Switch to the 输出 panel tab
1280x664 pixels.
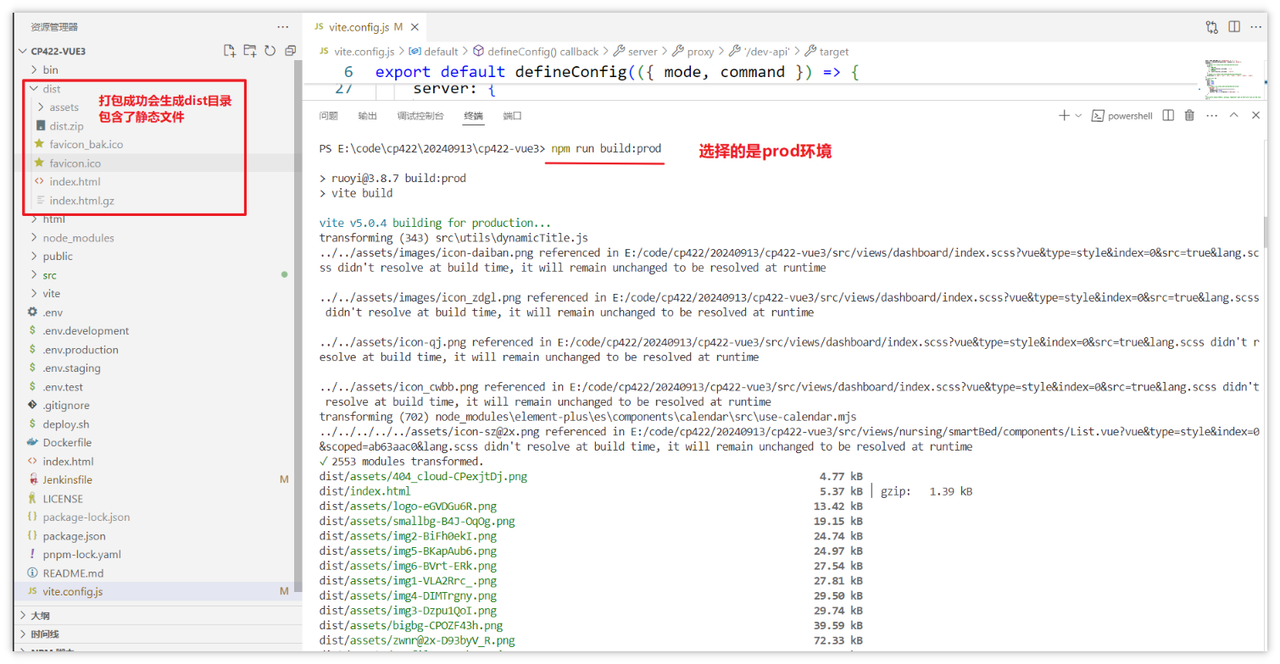[367, 116]
